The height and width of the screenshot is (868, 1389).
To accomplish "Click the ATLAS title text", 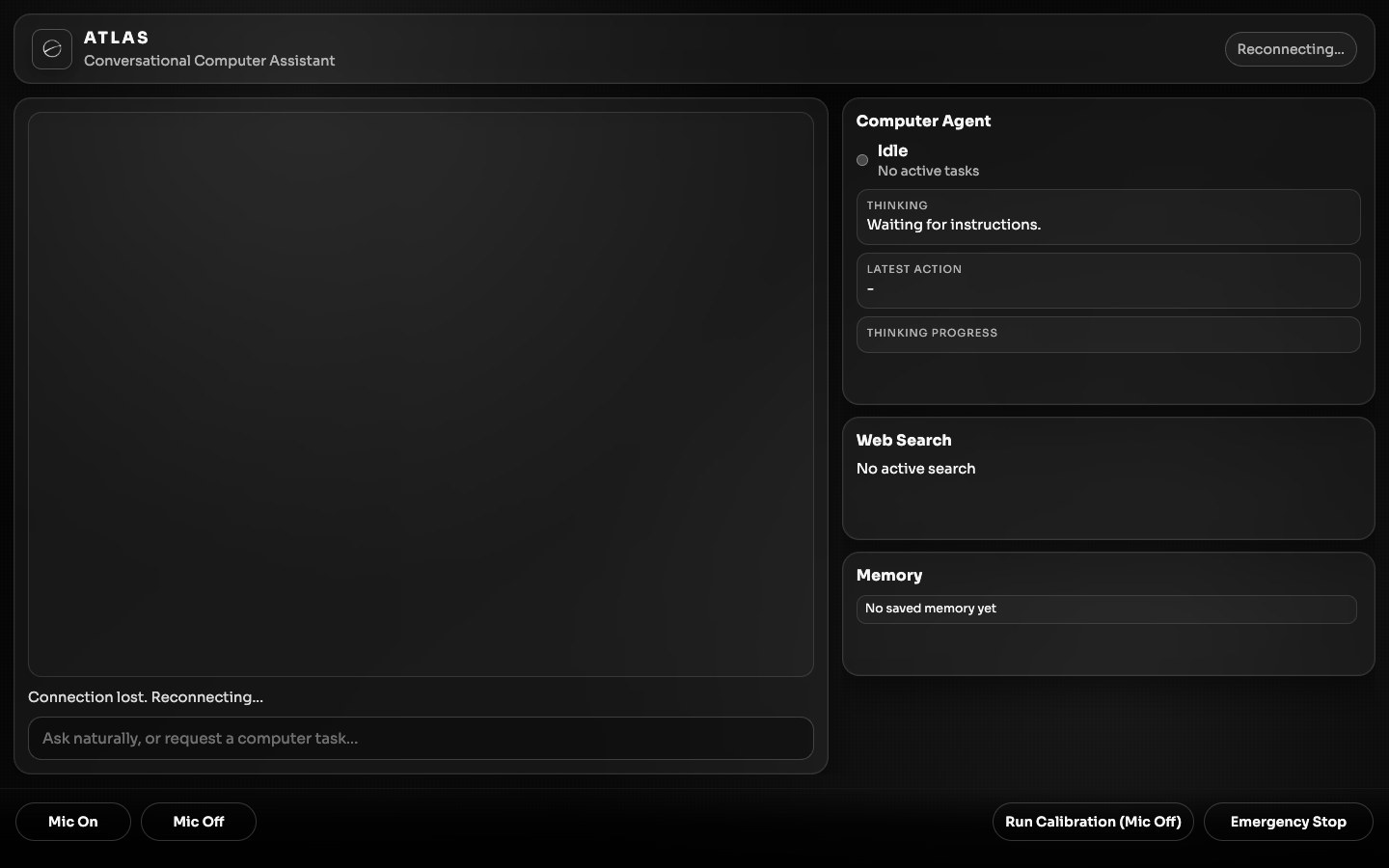I will click(x=117, y=38).
